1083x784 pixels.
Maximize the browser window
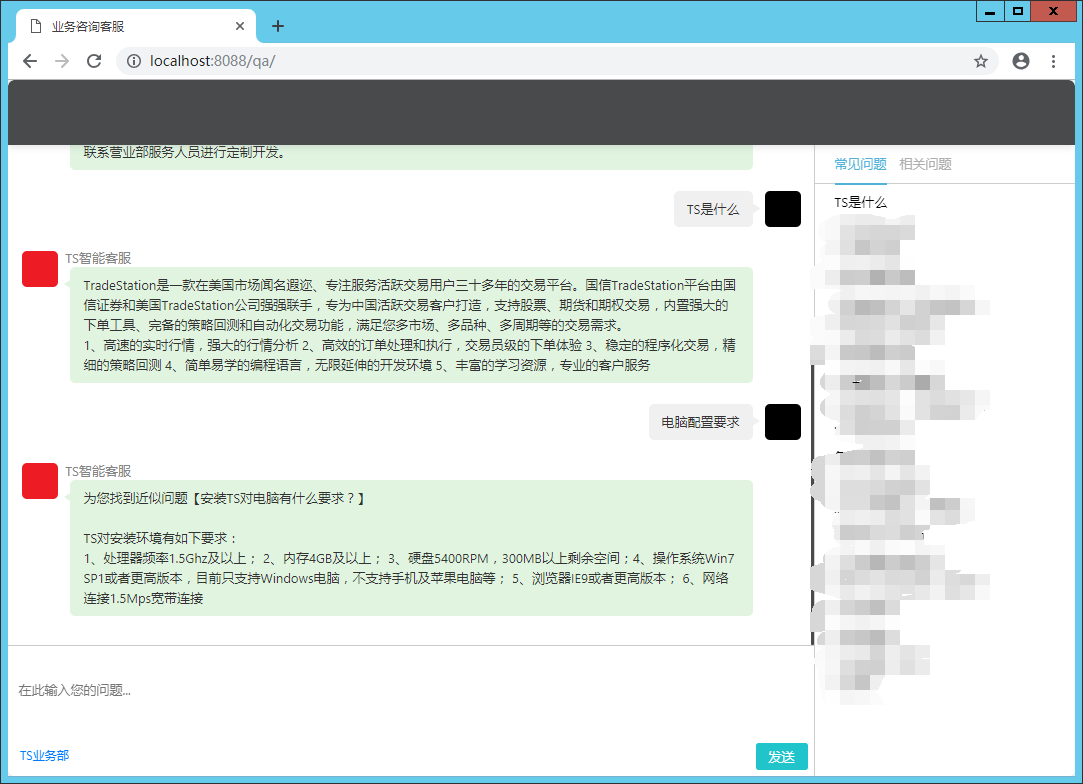1017,11
